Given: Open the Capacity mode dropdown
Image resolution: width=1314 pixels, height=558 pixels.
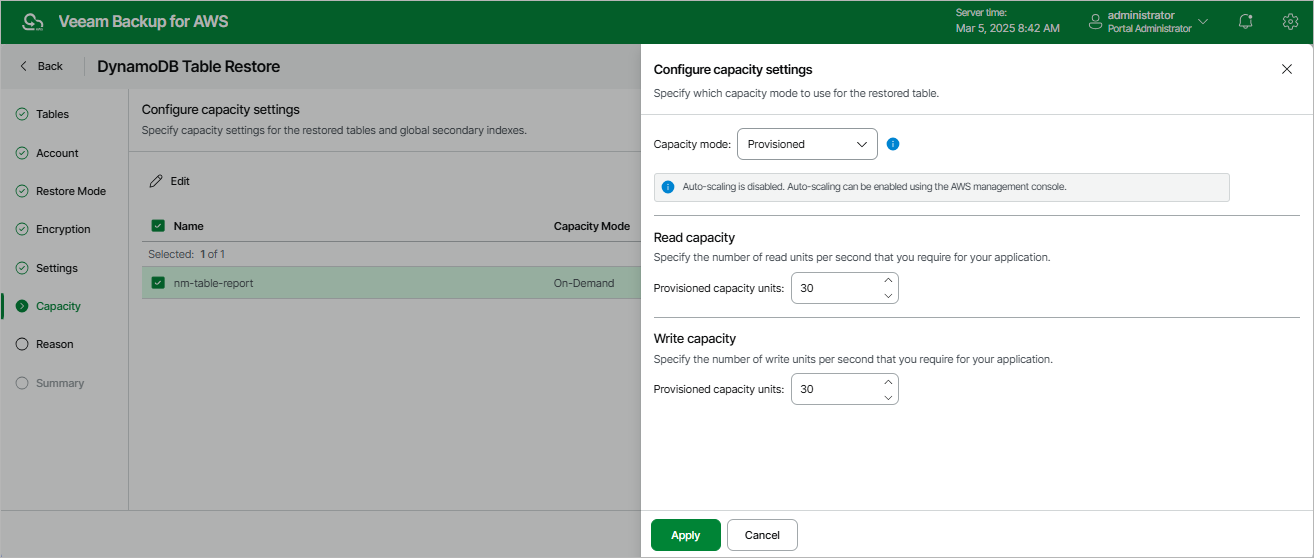Looking at the screenshot, I should (807, 144).
